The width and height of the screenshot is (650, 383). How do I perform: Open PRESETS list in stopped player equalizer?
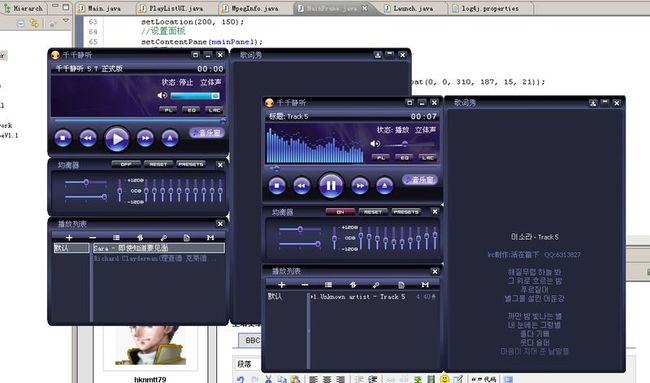click(191, 164)
